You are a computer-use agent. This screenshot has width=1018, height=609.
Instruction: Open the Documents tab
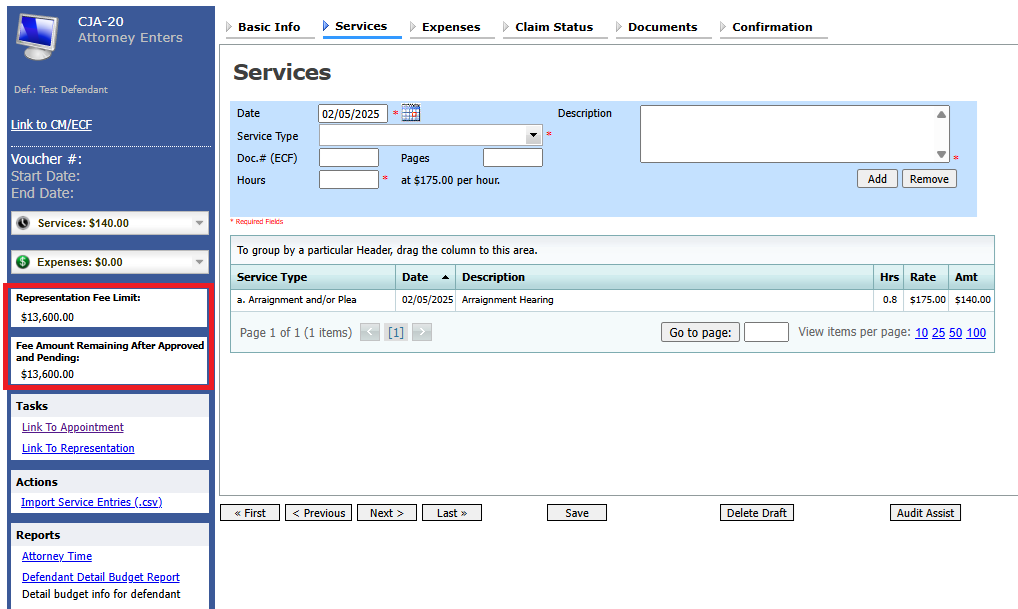pyautogui.click(x=662, y=27)
